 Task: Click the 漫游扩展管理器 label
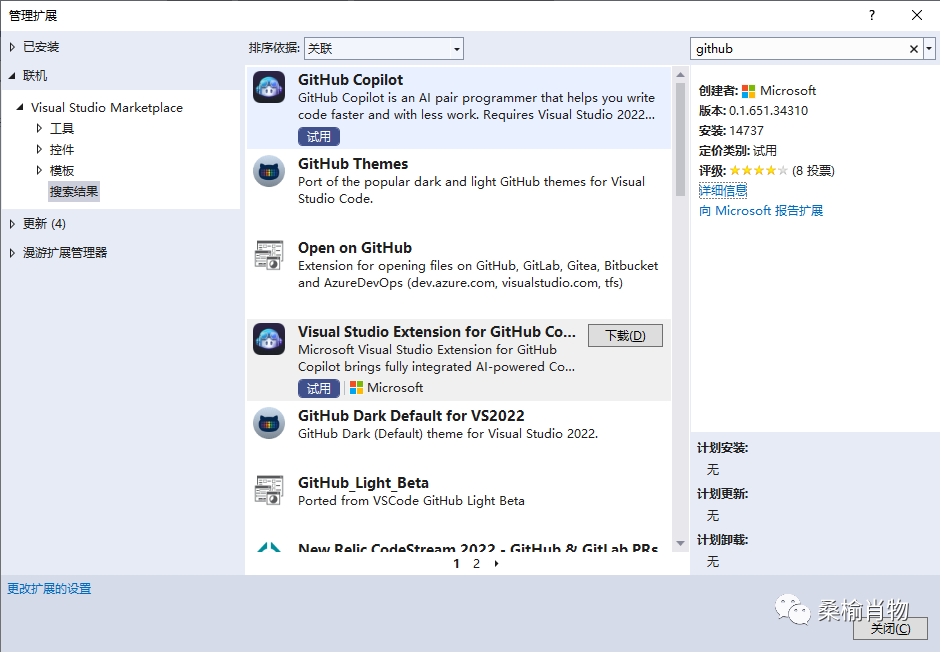click(65, 253)
